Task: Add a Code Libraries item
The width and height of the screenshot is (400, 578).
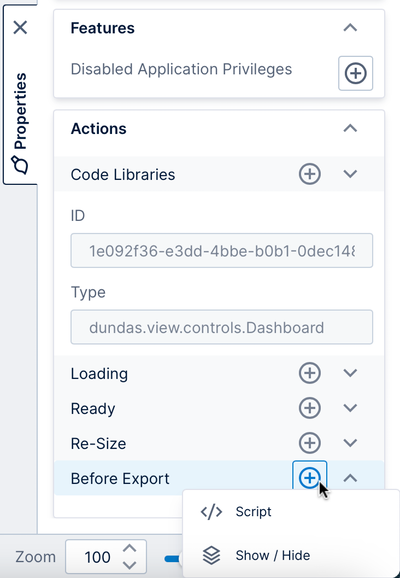Action: (x=309, y=174)
